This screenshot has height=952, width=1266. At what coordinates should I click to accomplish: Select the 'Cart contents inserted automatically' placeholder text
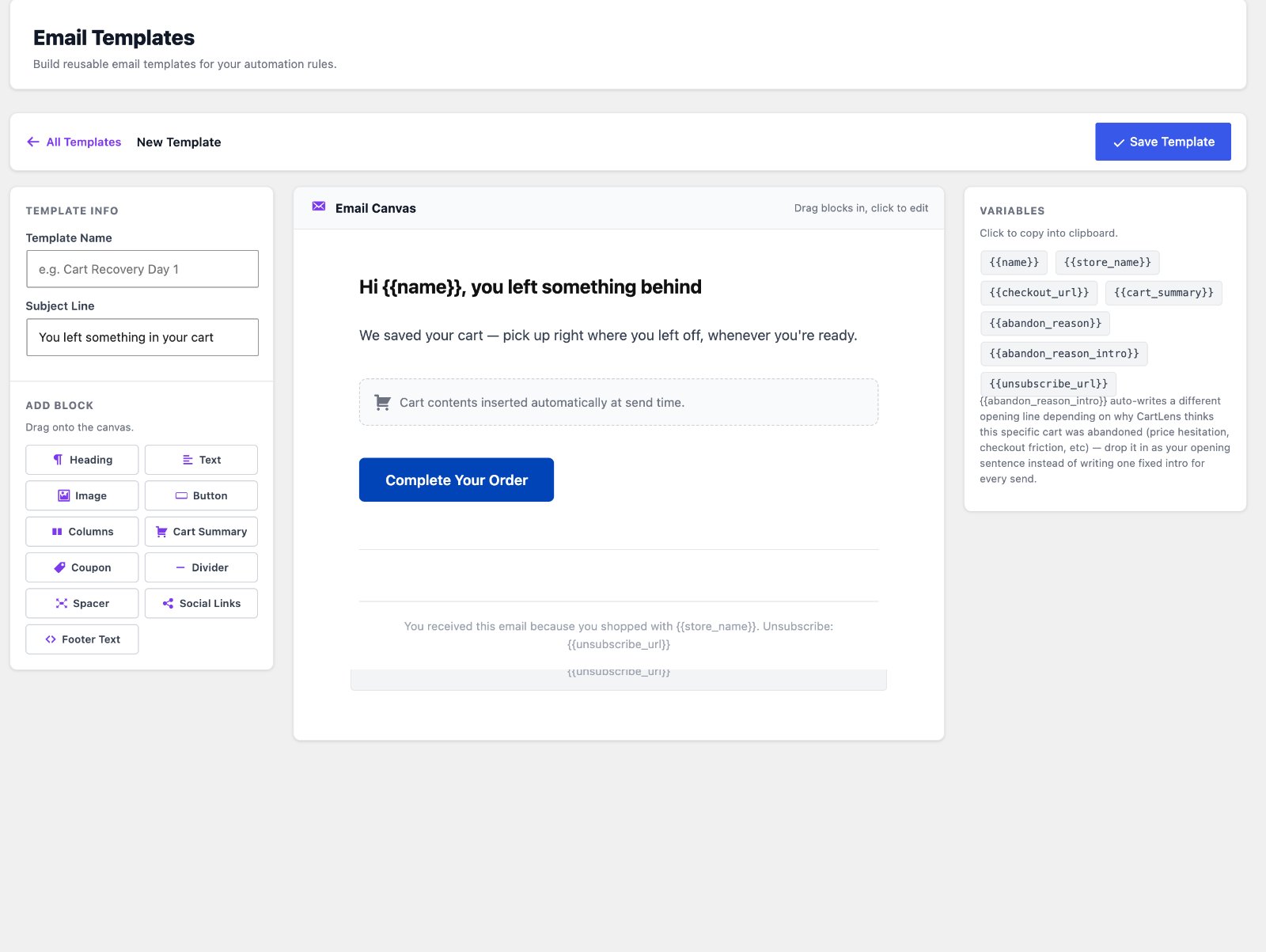coord(542,403)
